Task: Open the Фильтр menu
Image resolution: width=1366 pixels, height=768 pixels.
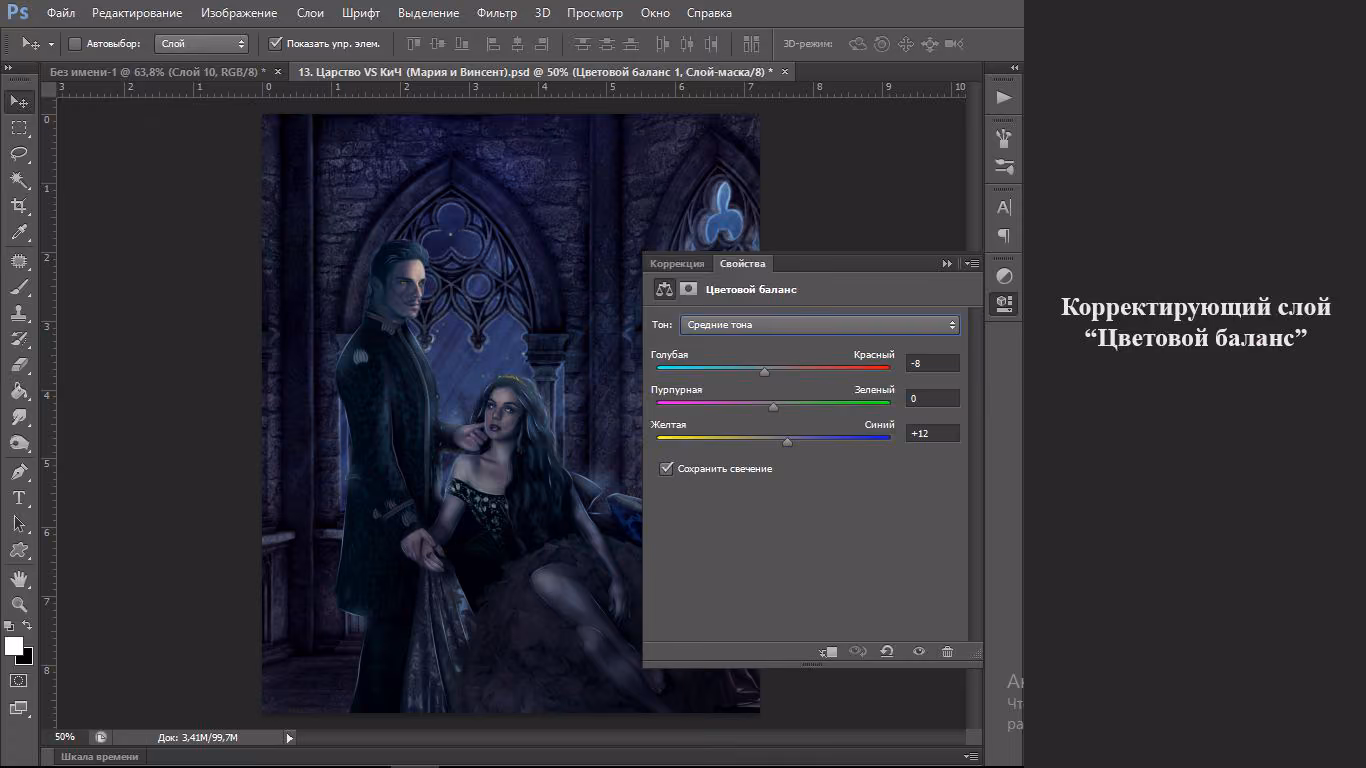Action: click(x=497, y=13)
